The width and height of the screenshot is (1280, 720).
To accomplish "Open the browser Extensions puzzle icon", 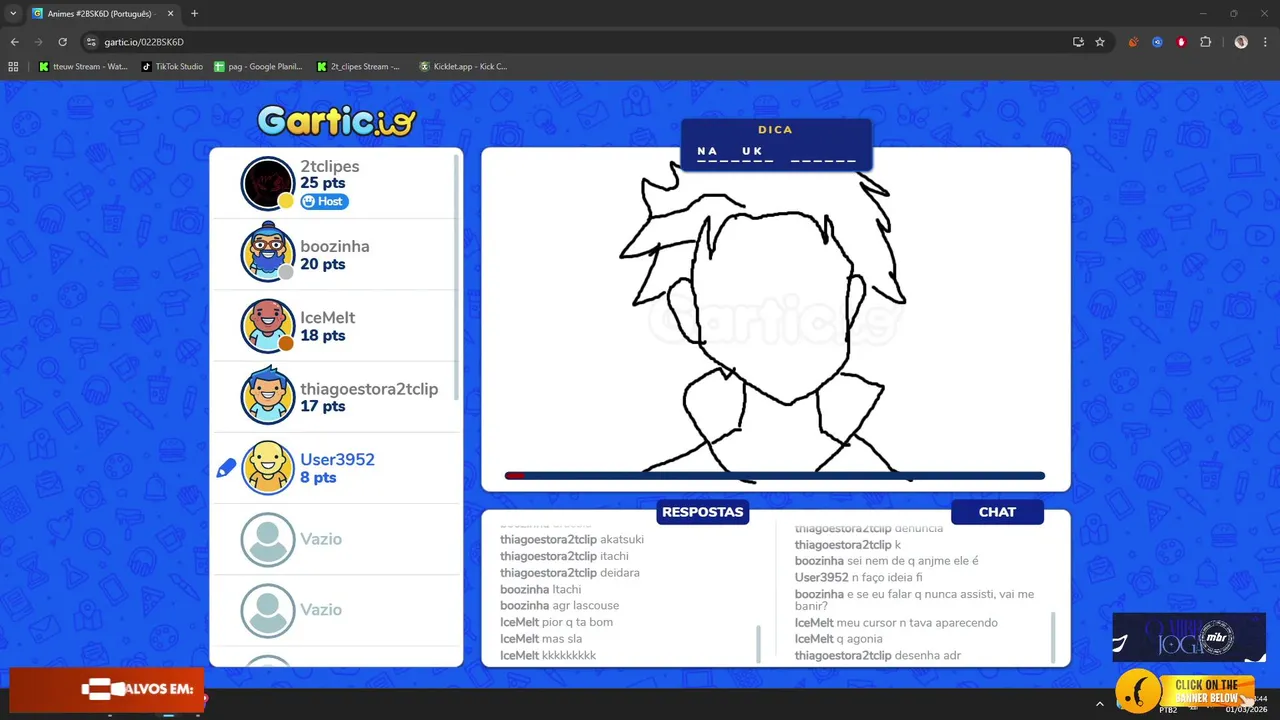I will pyautogui.click(x=1205, y=42).
